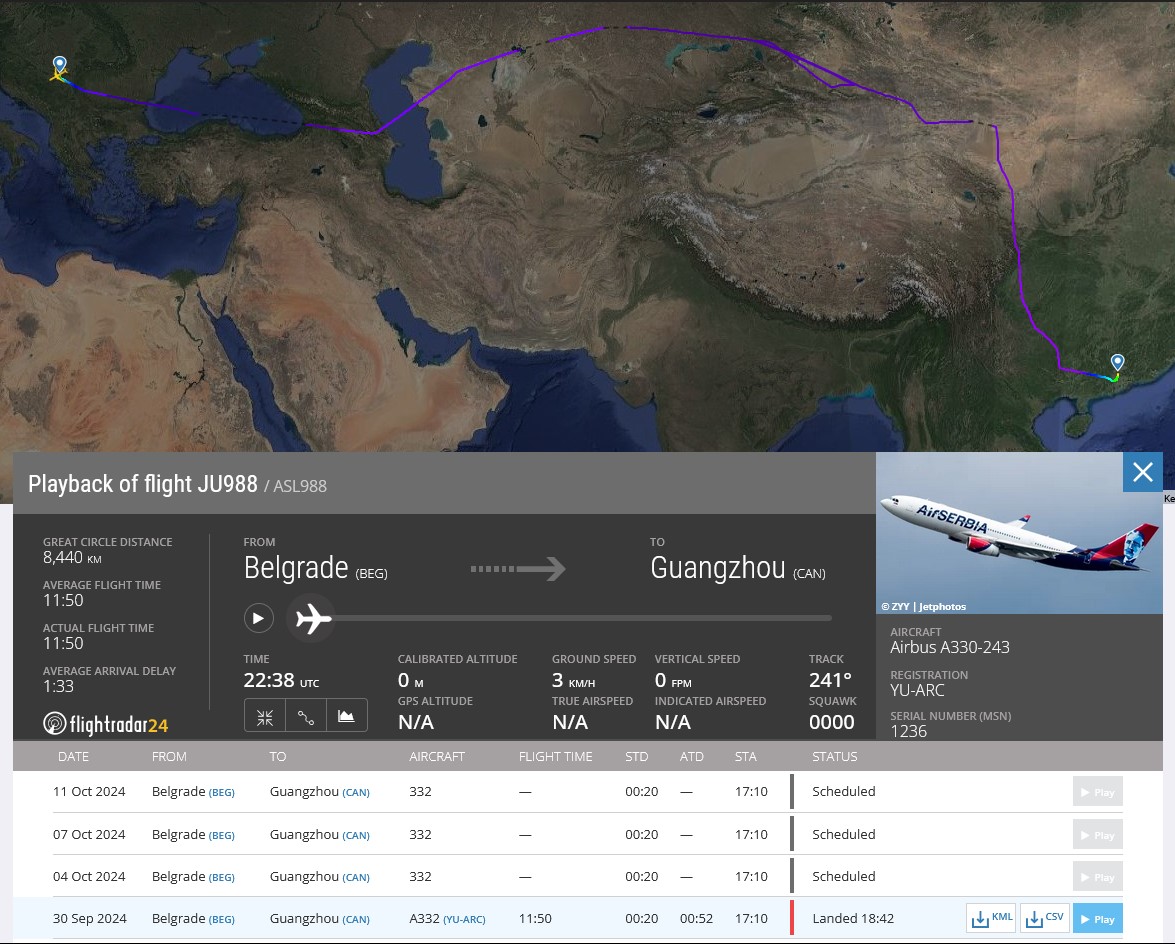Click the DATE column header

coord(73,757)
